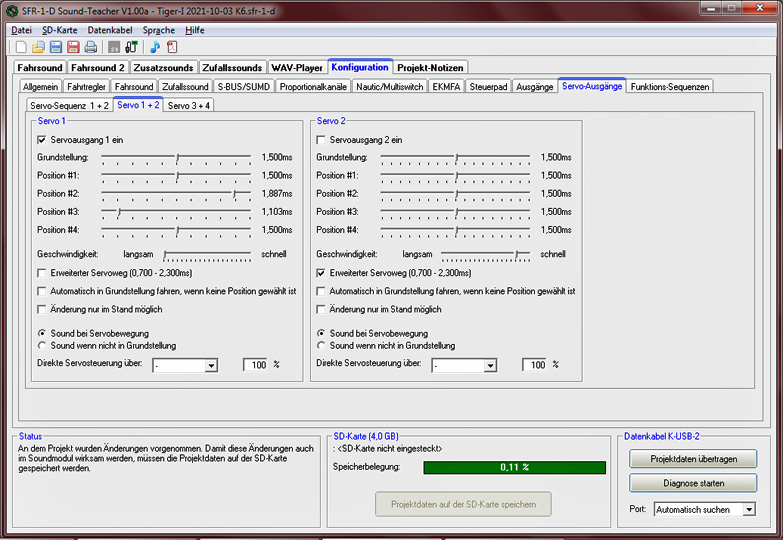Click Servo 1 Position #2 slider handle

(235, 194)
